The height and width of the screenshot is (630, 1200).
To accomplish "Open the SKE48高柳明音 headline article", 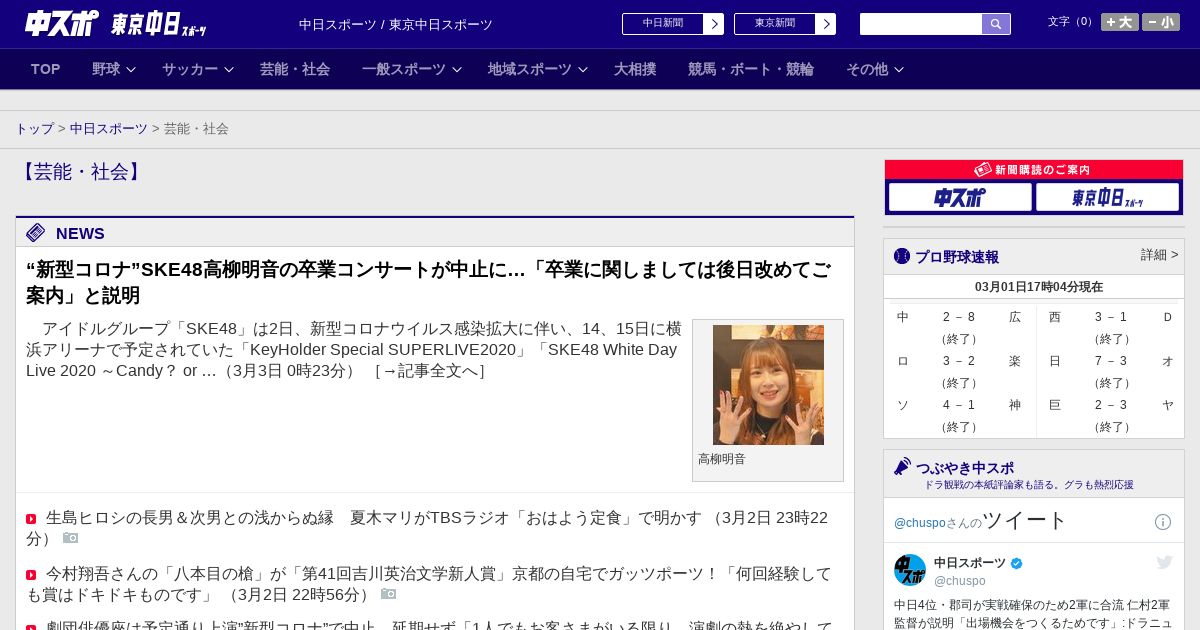I will click(x=428, y=282).
